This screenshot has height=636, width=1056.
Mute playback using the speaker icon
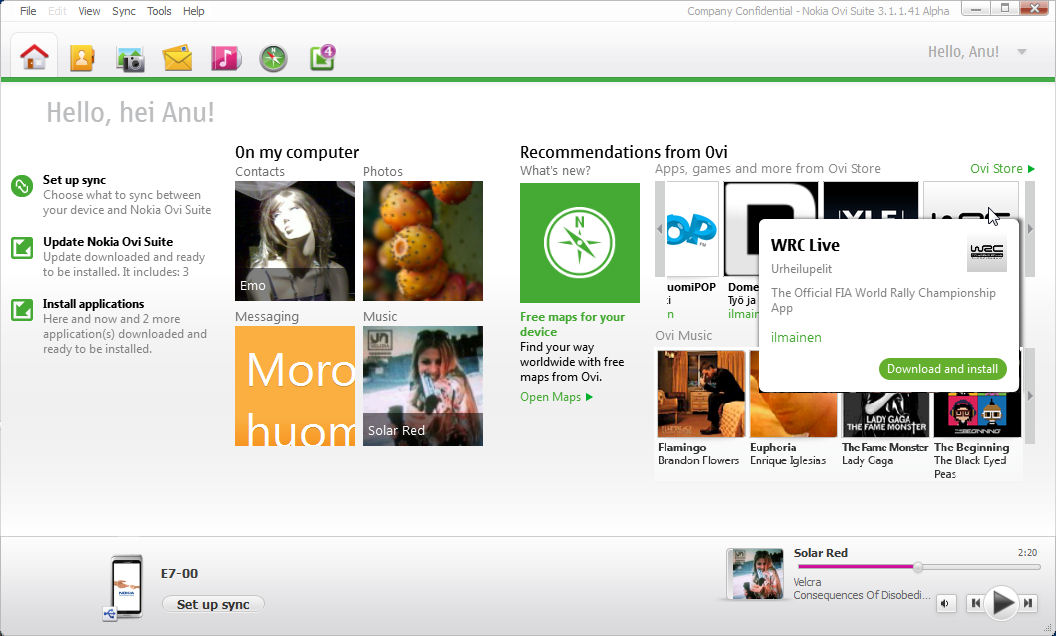click(944, 603)
